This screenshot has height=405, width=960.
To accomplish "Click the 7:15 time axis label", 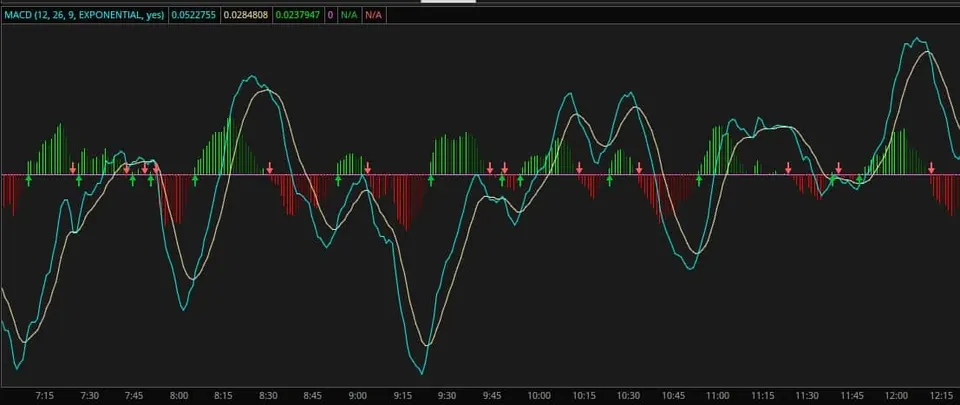I will click(45, 395).
